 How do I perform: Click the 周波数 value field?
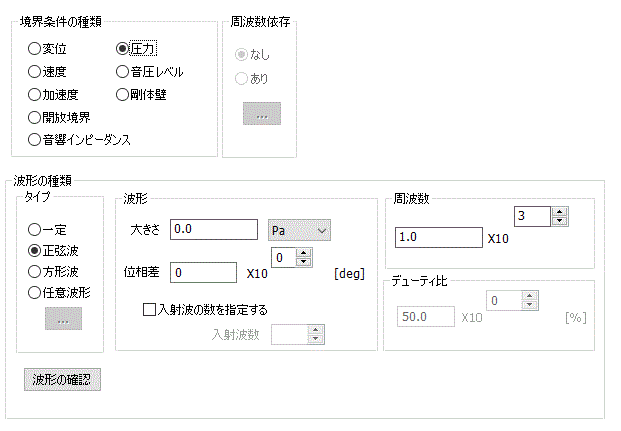[x=439, y=238]
